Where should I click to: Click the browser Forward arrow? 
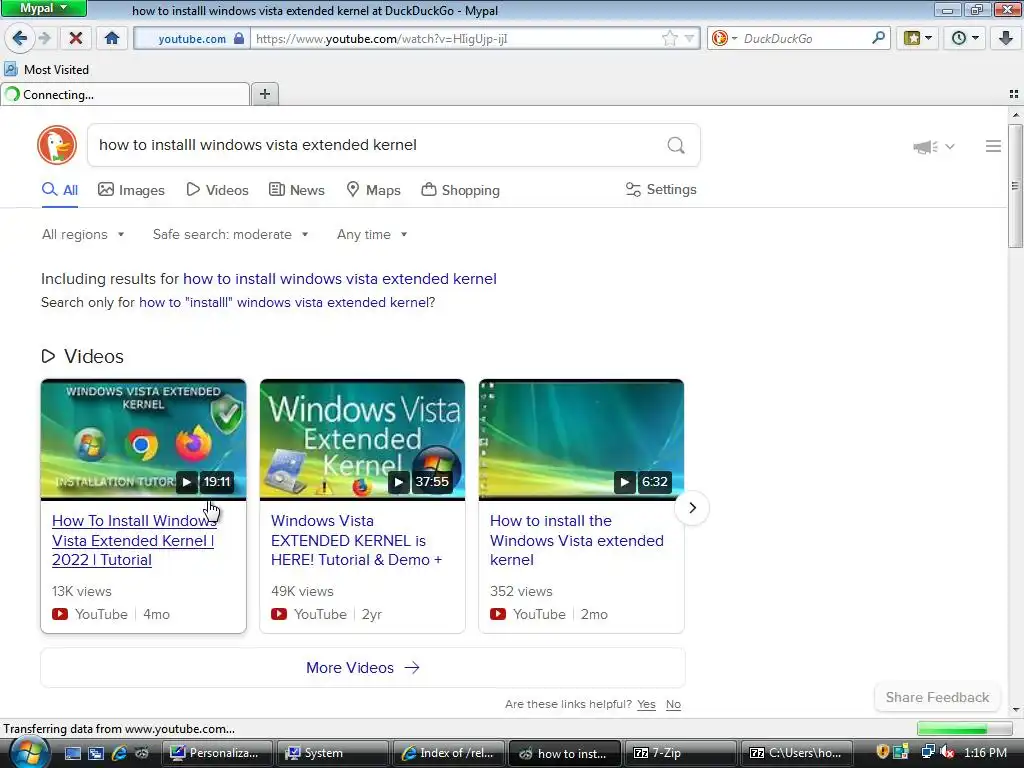click(x=44, y=39)
